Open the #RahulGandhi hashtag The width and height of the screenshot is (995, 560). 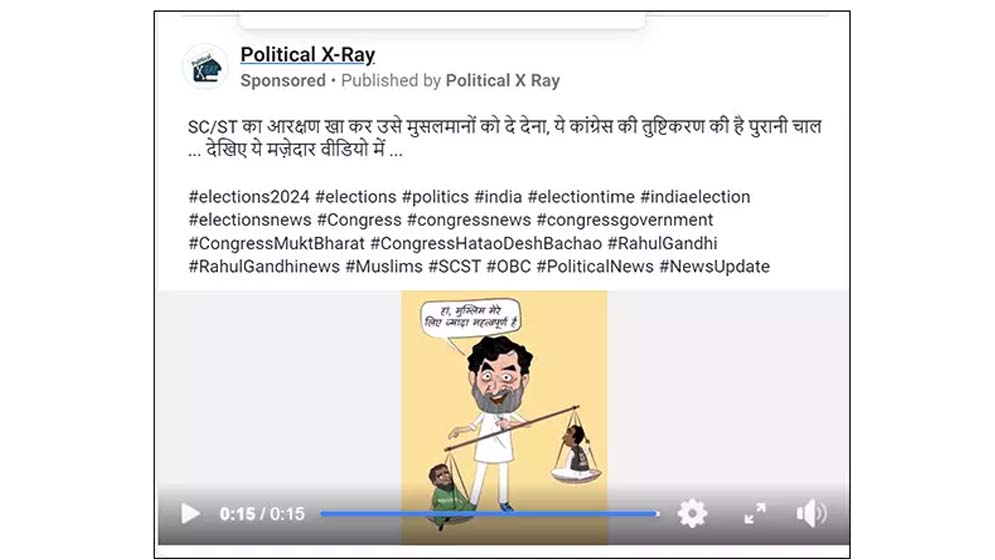[662, 243]
